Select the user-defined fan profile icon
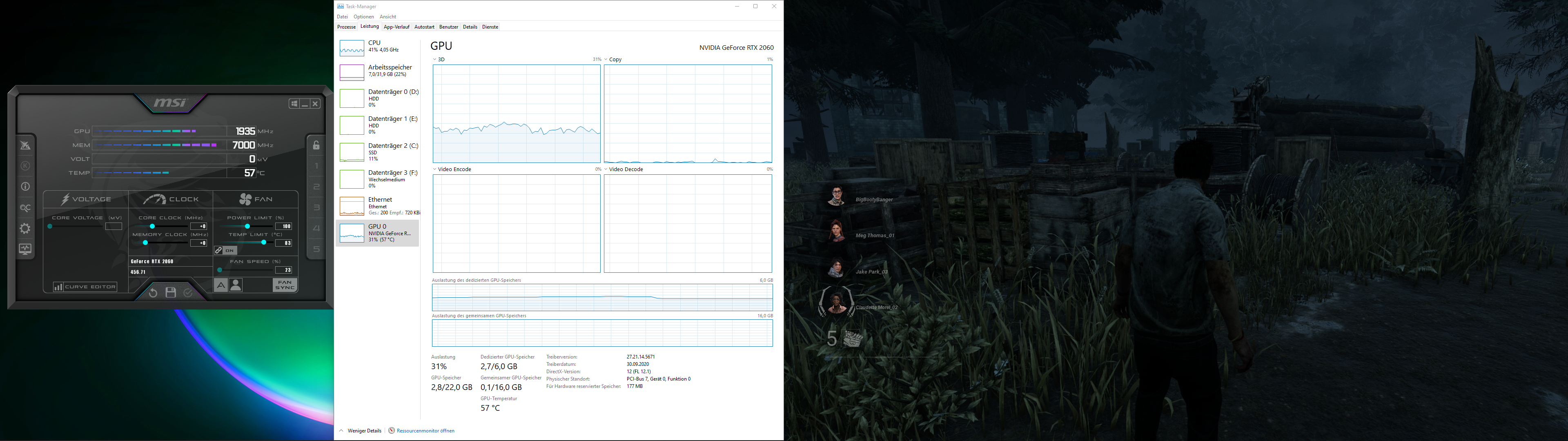Screen dimensions: 1568x441 pyautogui.click(x=236, y=285)
